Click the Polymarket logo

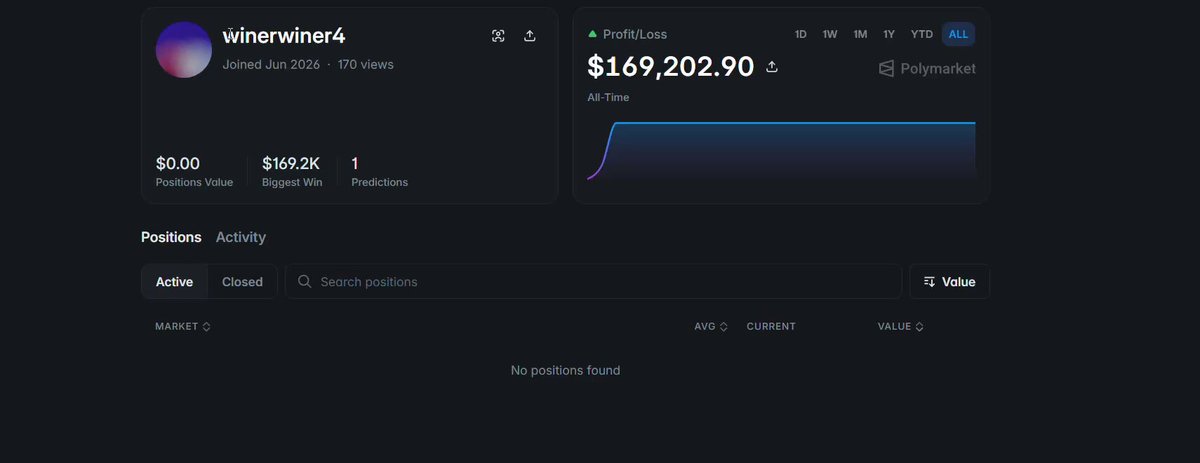927,68
